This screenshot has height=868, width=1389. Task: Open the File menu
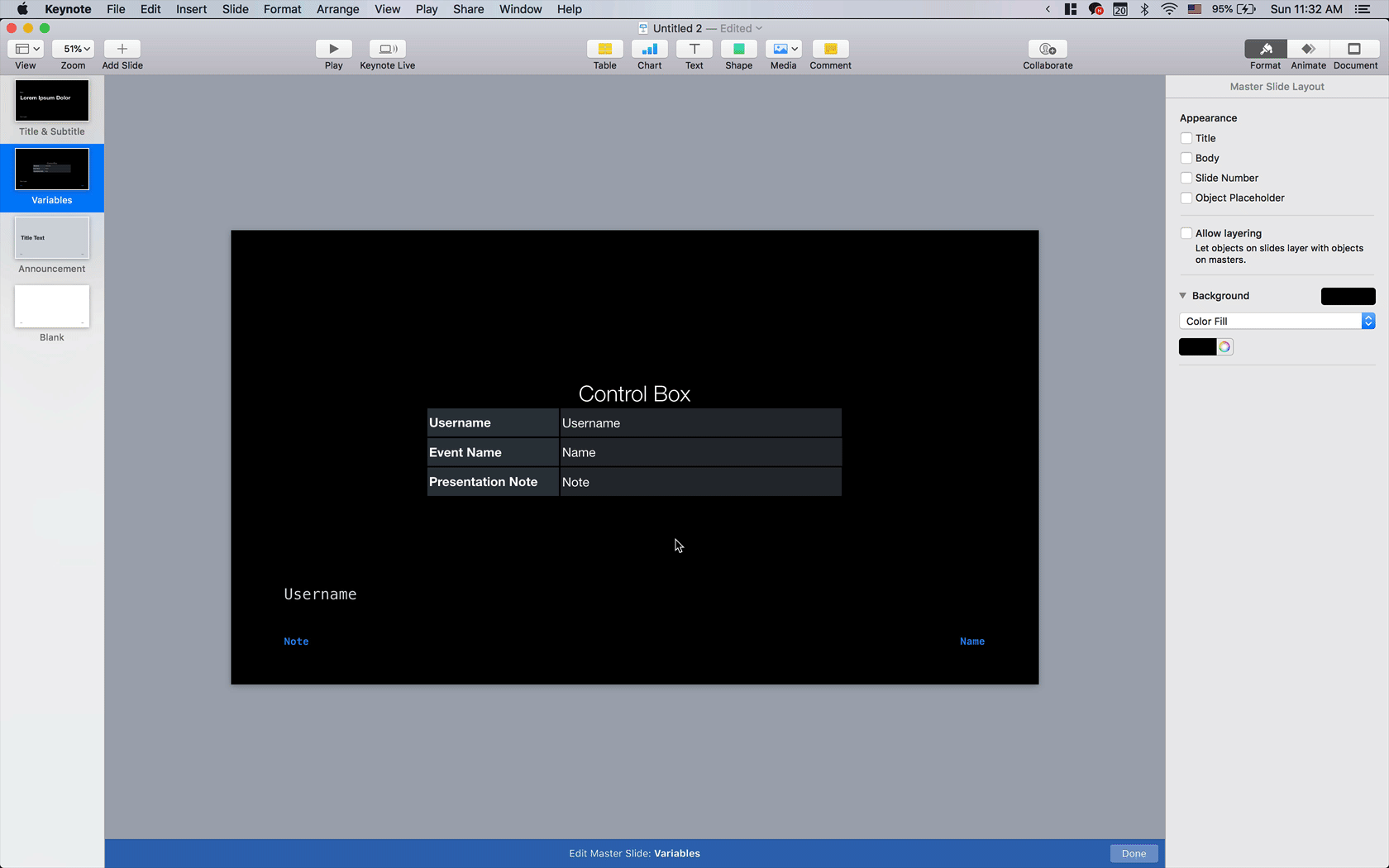click(116, 9)
